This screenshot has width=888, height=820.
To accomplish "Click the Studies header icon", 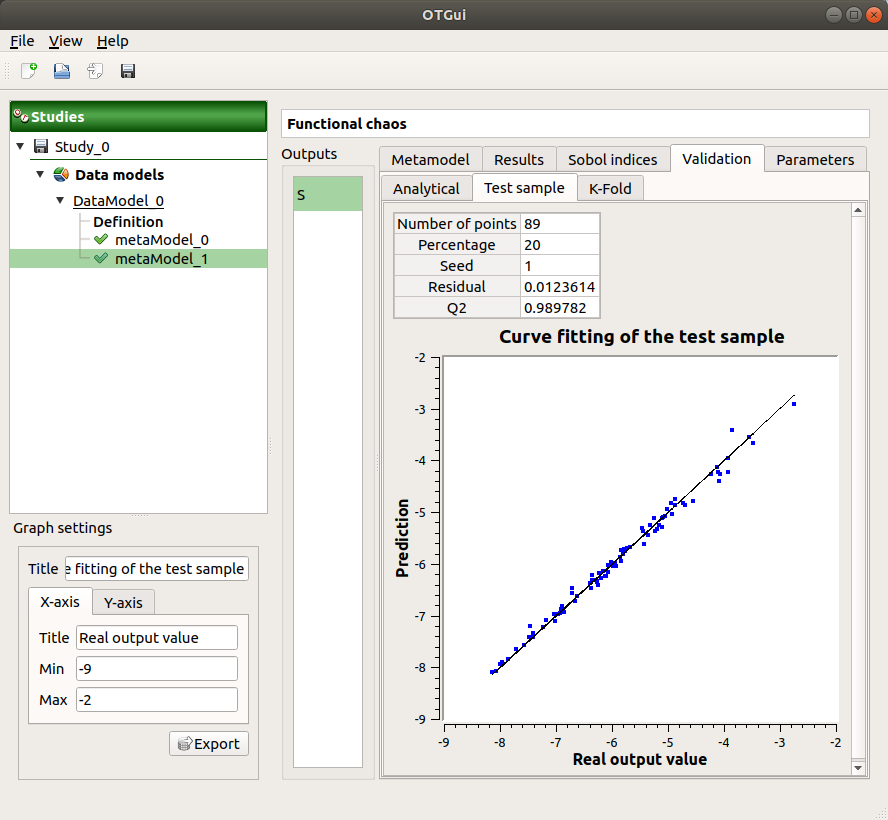I will click(21, 115).
